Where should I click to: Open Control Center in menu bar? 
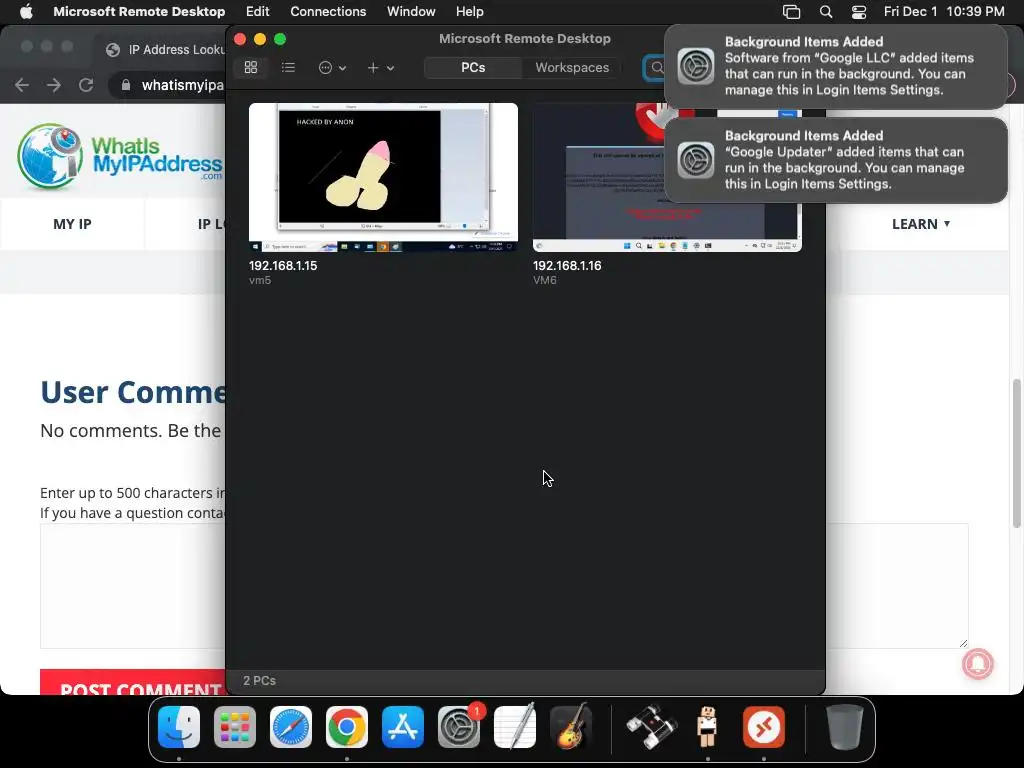click(x=859, y=12)
